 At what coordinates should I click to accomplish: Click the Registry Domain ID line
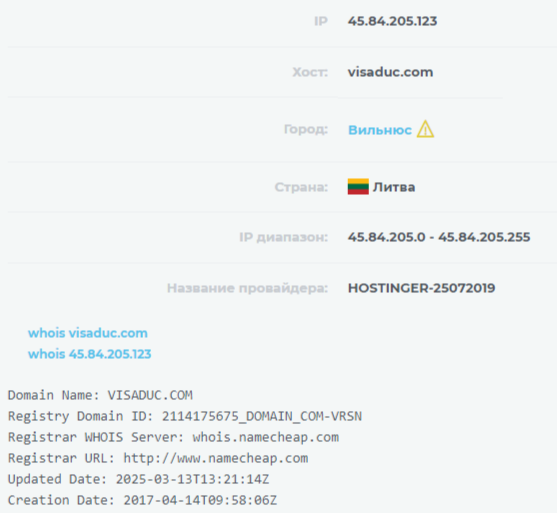(185, 416)
